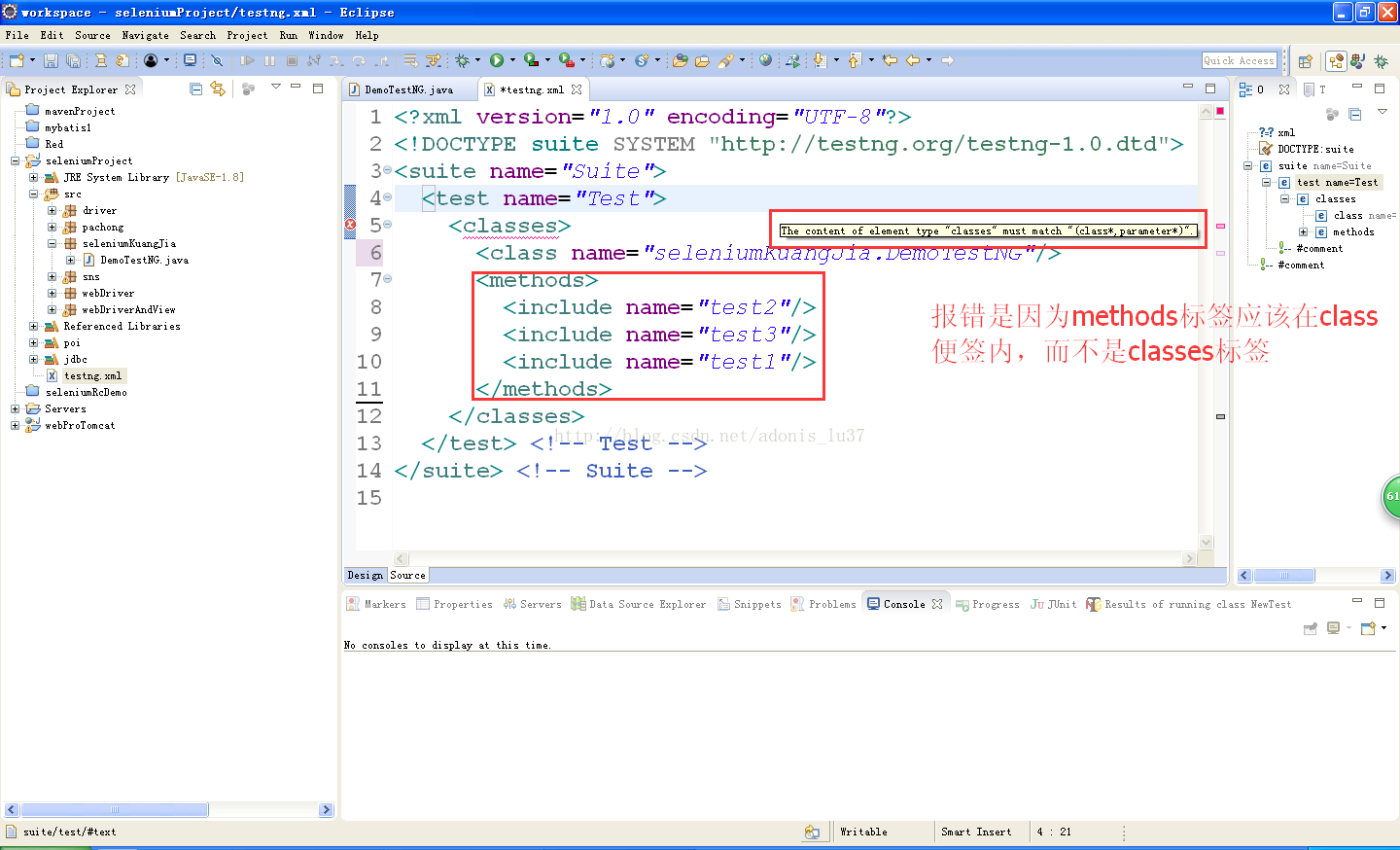The height and width of the screenshot is (850, 1400).
Task: Maximize the editor area
Action: coord(1210,88)
